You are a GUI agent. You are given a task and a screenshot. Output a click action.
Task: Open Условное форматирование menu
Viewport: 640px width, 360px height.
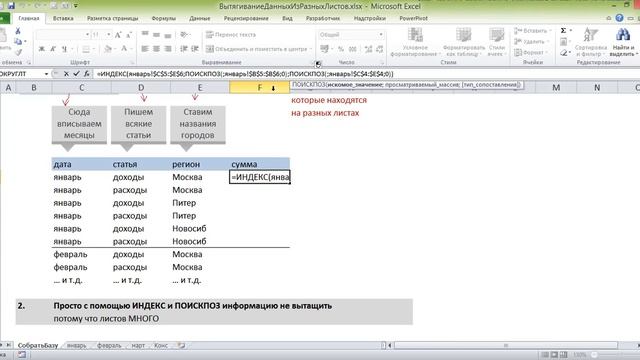click(415, 42)
